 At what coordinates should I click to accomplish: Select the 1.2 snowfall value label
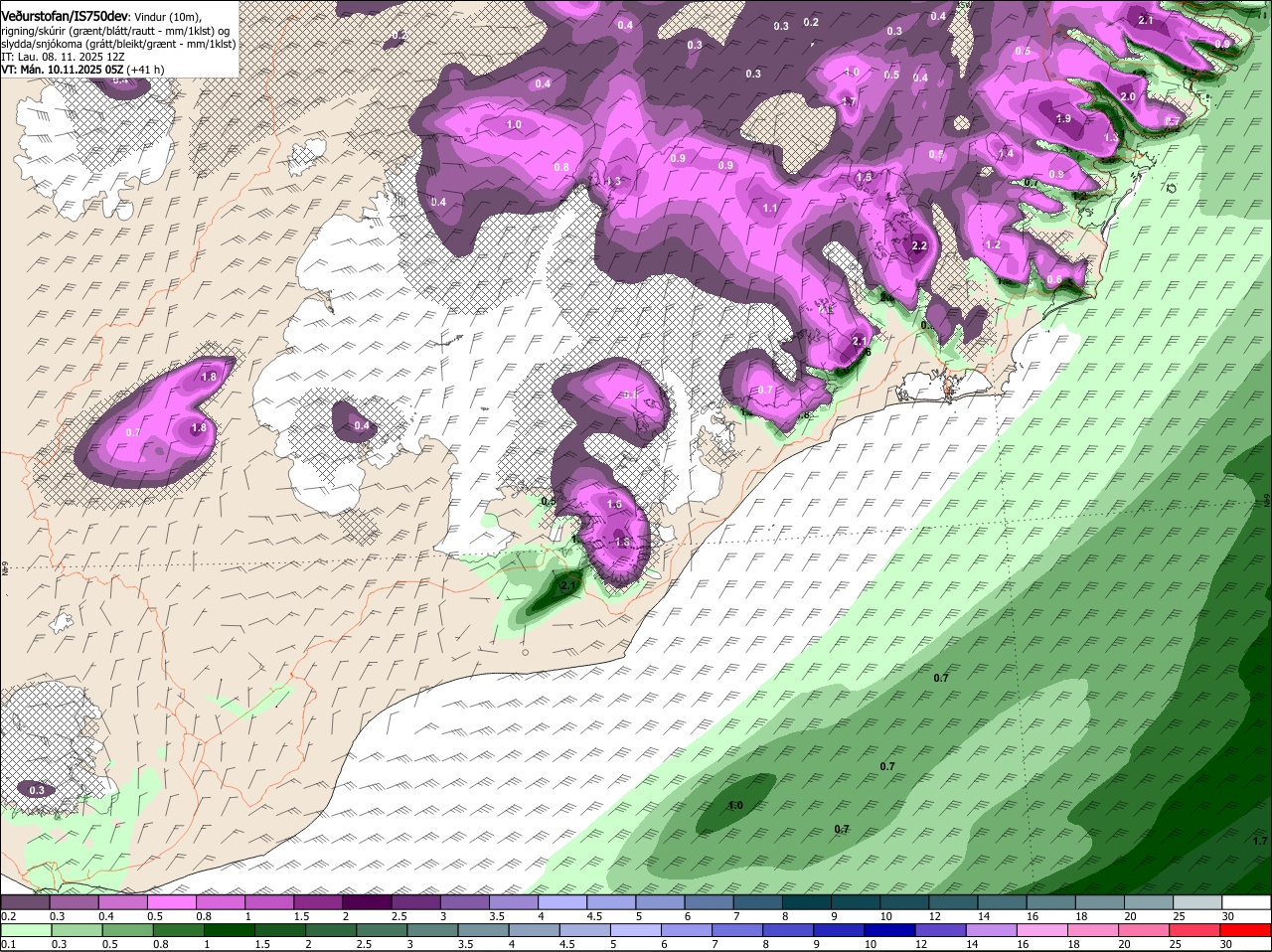point(993,244)
